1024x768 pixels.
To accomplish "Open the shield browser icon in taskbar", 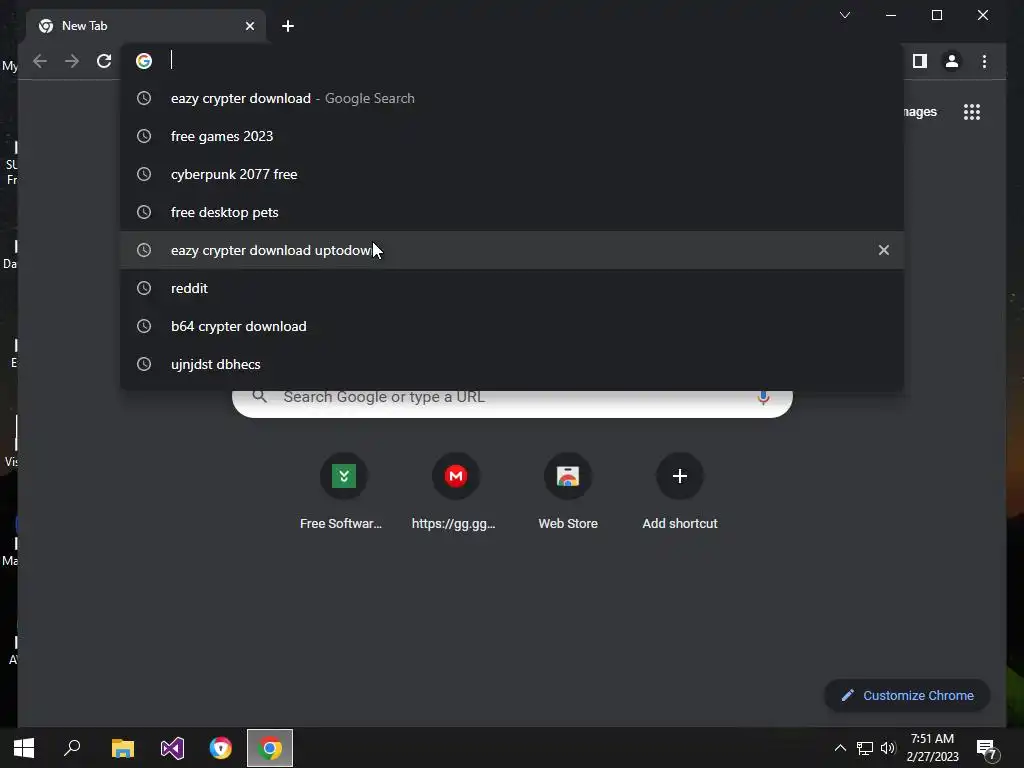I will pyautogui.click(x=221, y=748).
